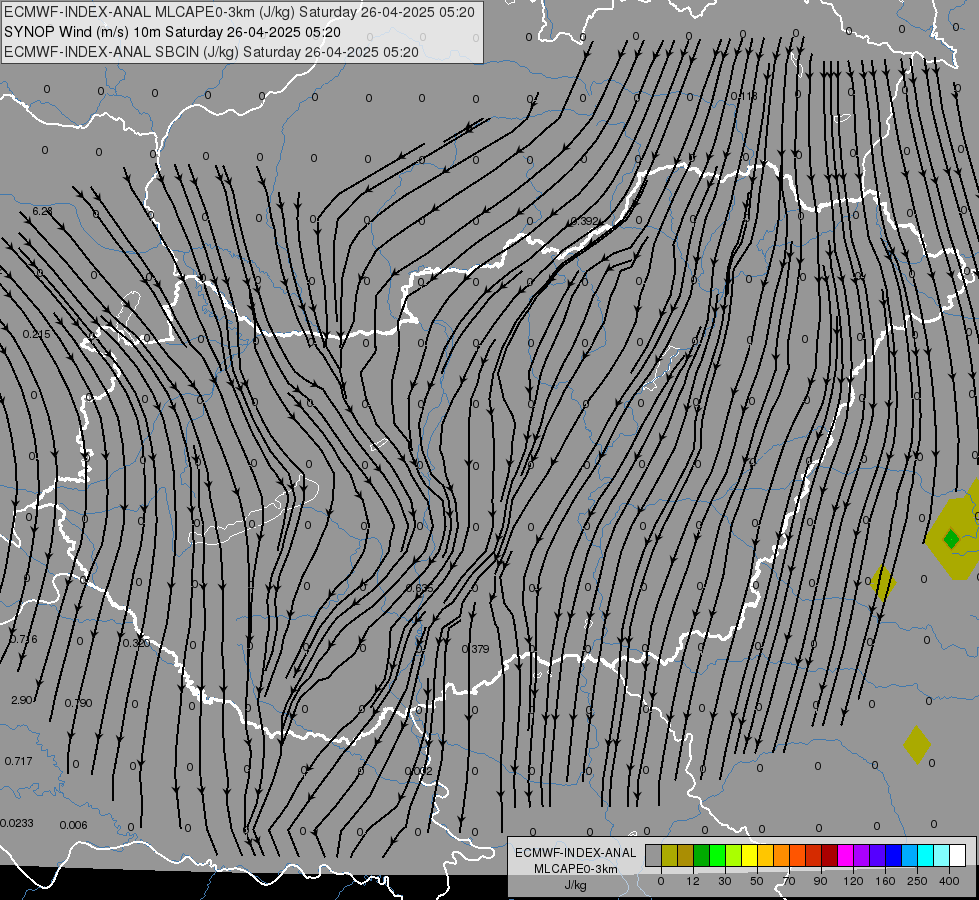Image resolution: width=979 pixels, height=900 pixels.
Task: Select the bright green legend swatch
Action: [x=717, y=855]
